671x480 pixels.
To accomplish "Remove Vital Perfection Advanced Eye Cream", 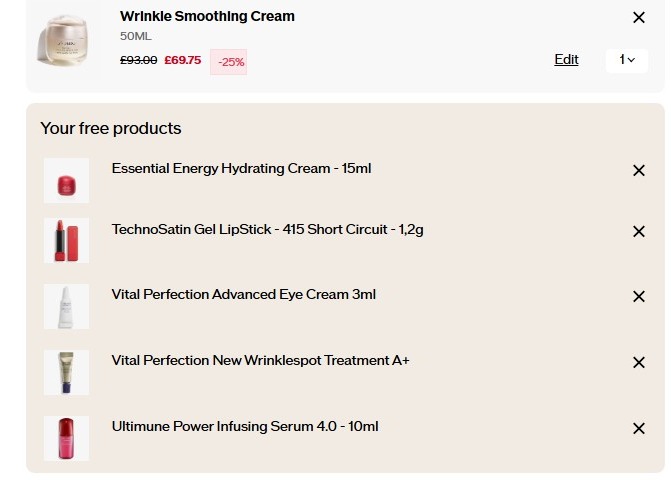I will (x=639, y=297).
